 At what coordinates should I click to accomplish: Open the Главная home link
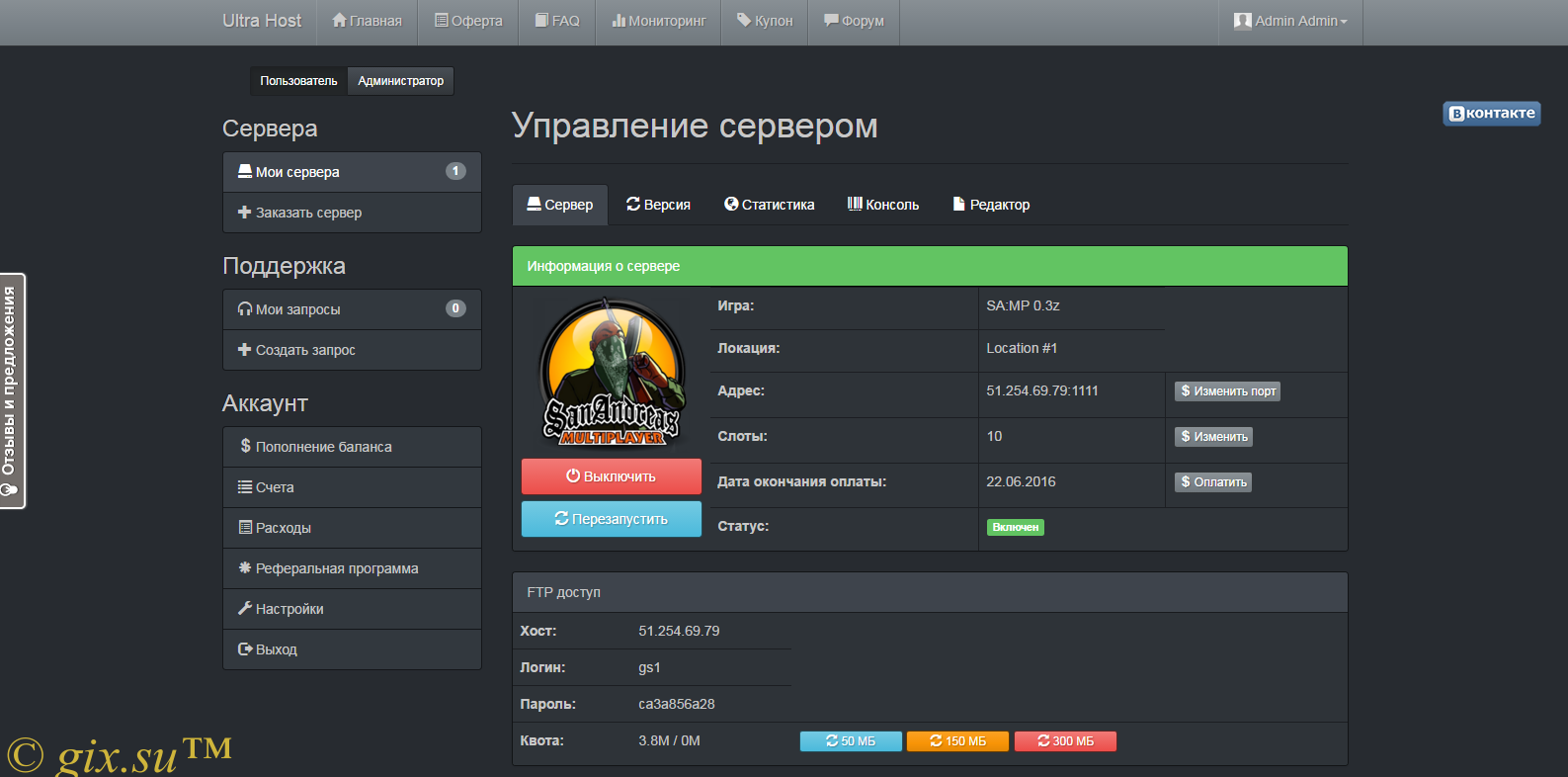367,21
